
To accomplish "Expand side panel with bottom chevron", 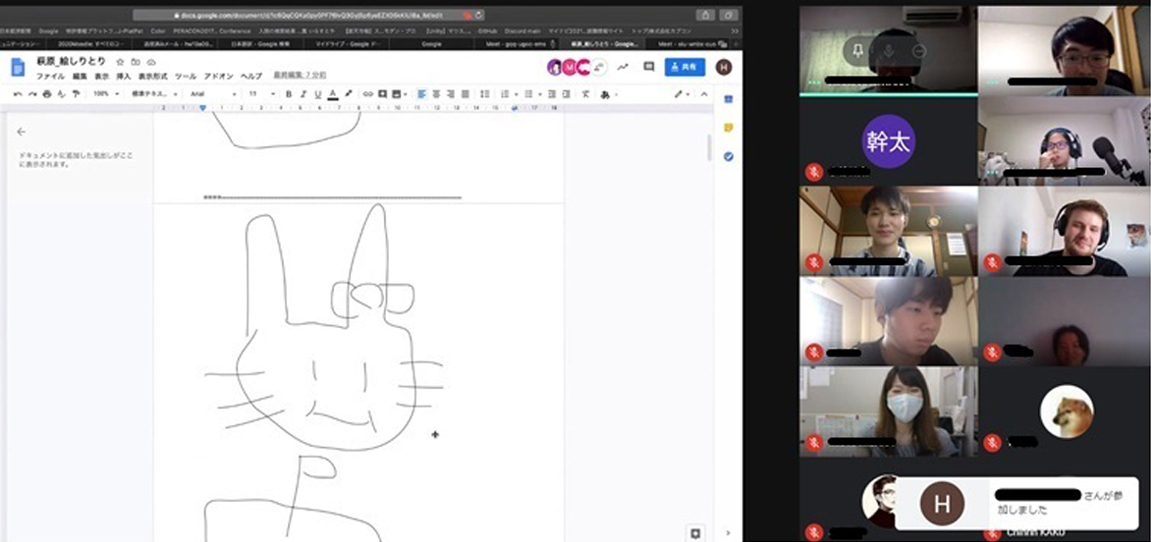I will pyautogui.click(x=728, y=532).
